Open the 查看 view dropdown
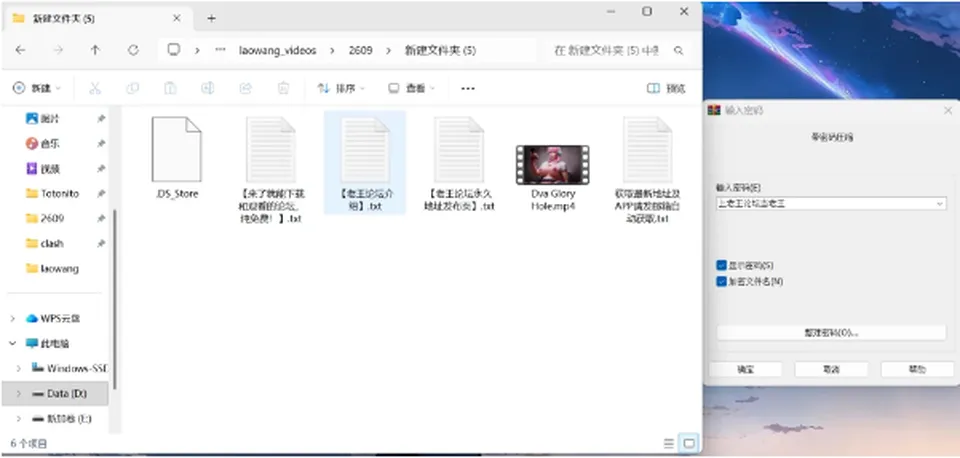 pos(411,88)
